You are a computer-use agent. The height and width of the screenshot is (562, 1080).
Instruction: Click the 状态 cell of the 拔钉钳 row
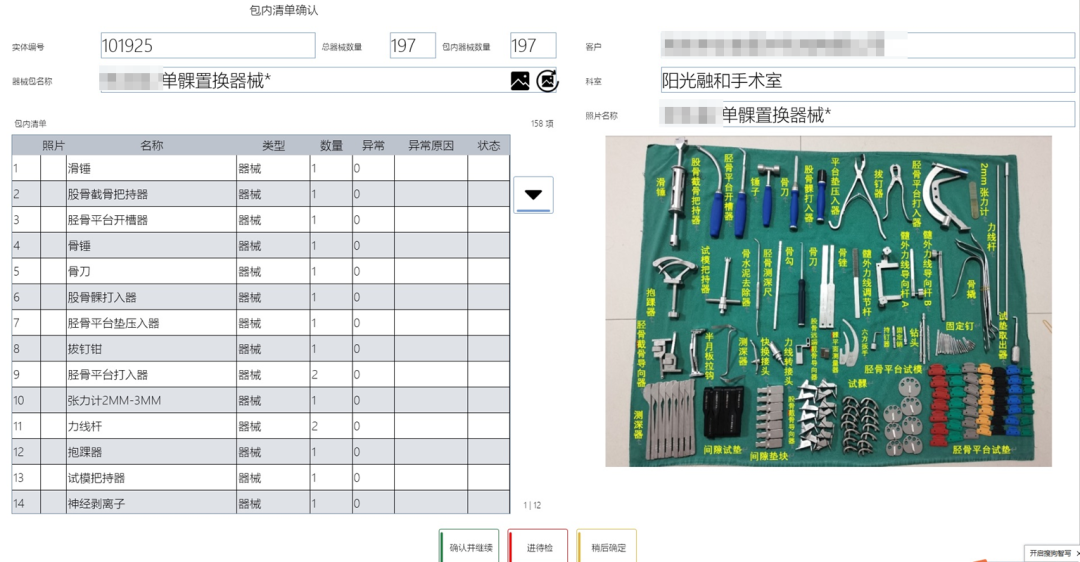489,349
